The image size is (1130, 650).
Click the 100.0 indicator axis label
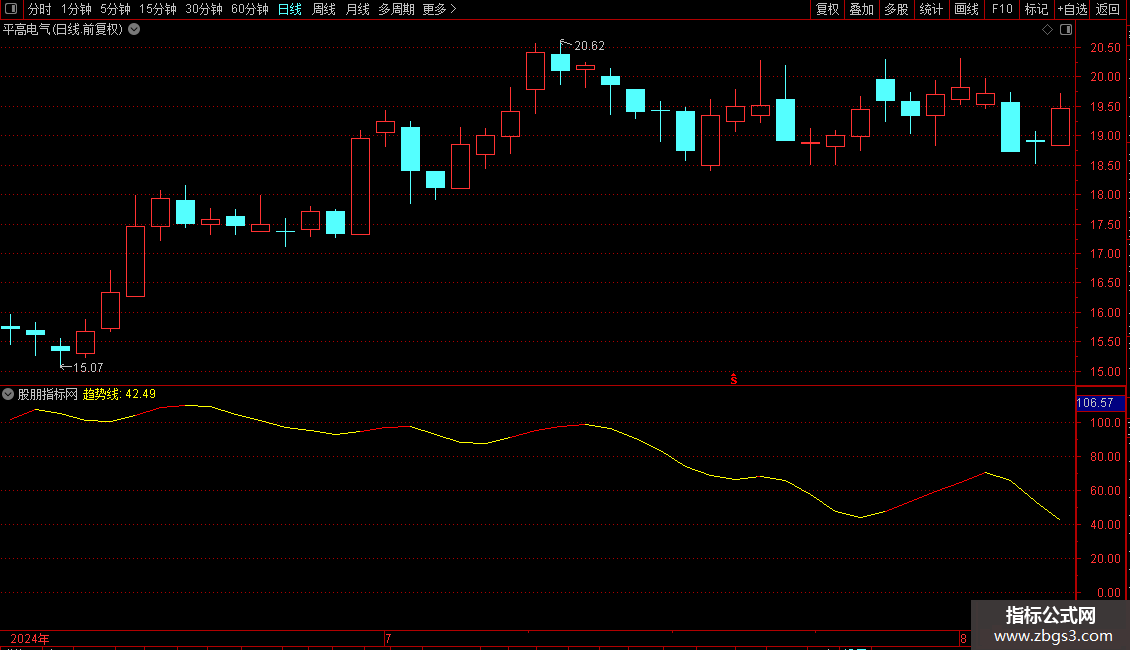pos(1105,423)
